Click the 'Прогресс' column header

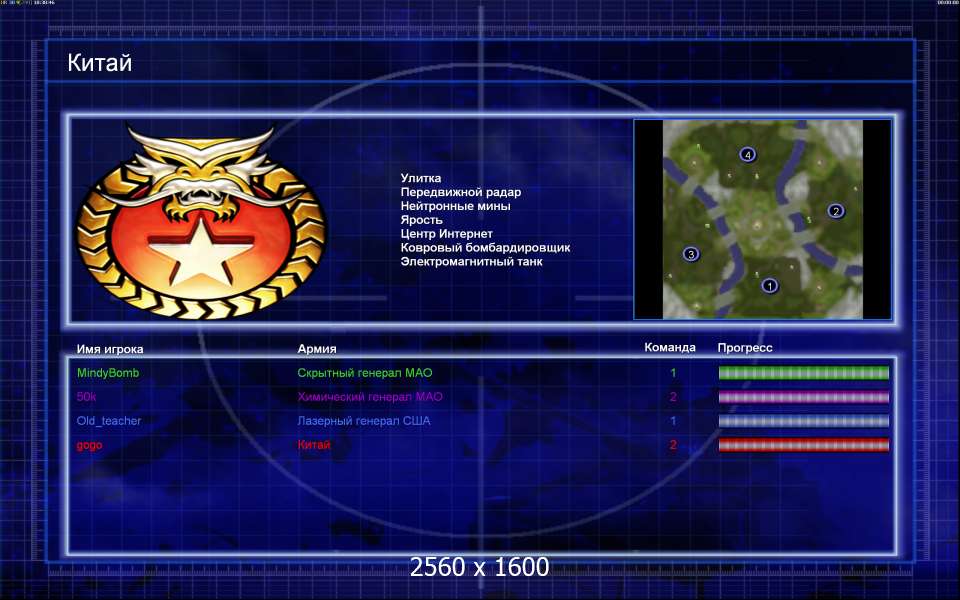coord(745,348)
